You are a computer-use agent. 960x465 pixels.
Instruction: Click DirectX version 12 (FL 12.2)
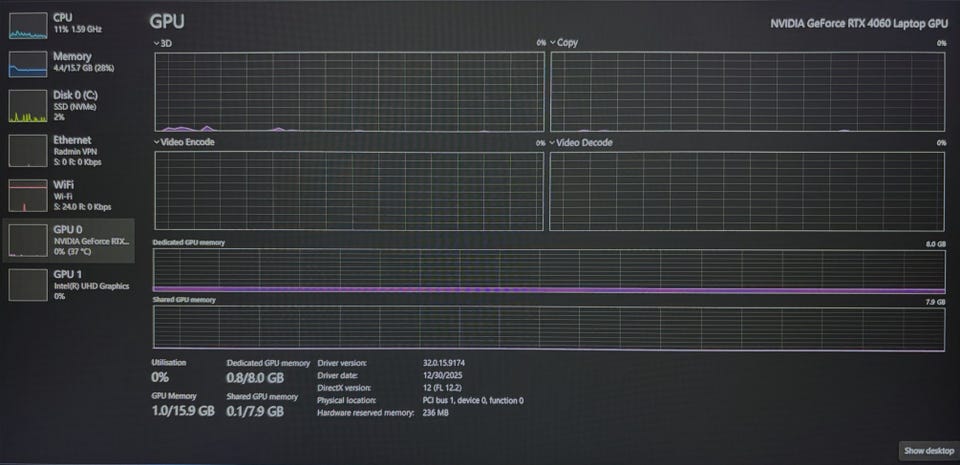pyautogui.click(x=442, y=388)
